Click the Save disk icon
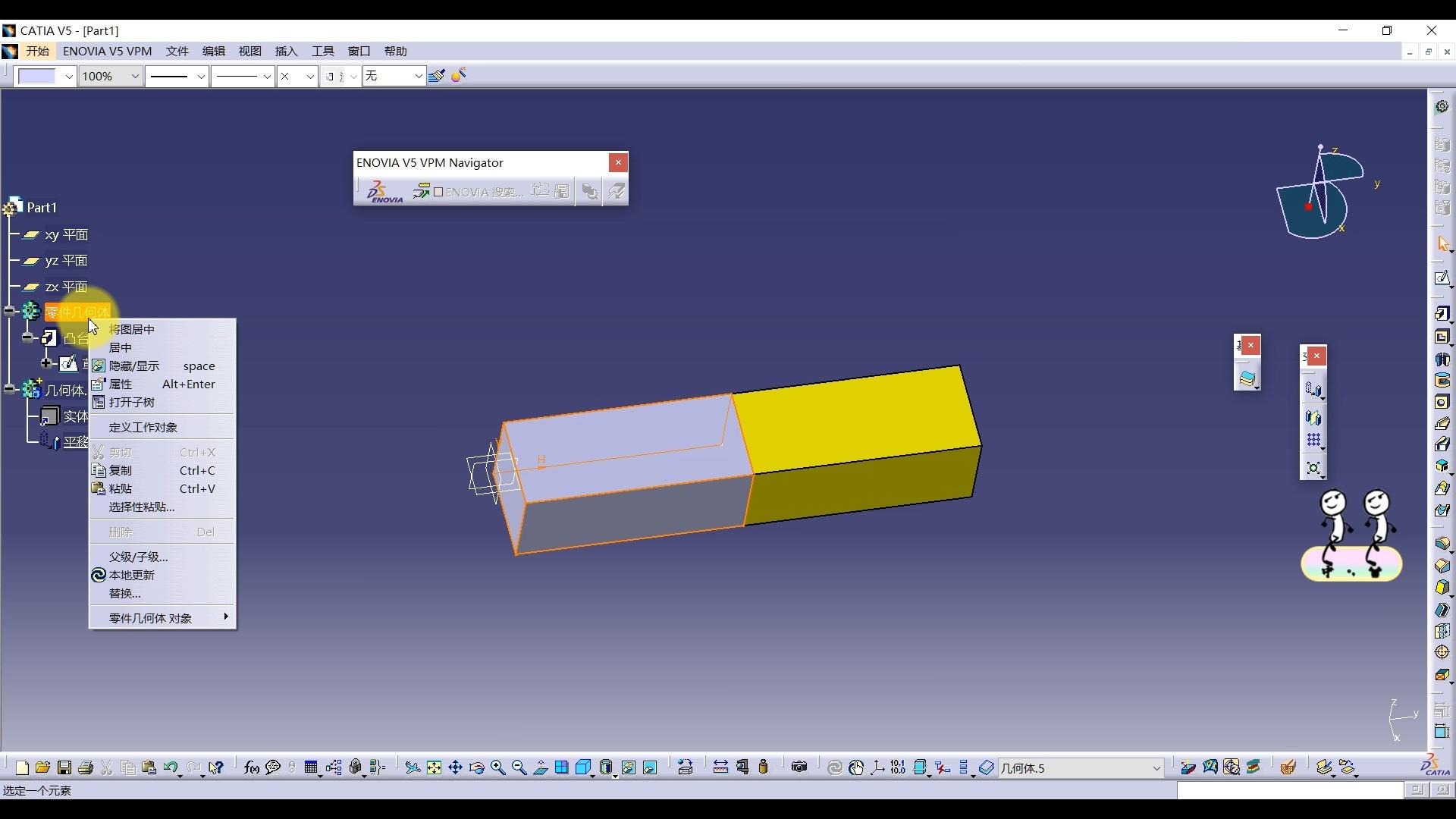The width and height of the screenshot is (1456, 819). click(64, 767)
